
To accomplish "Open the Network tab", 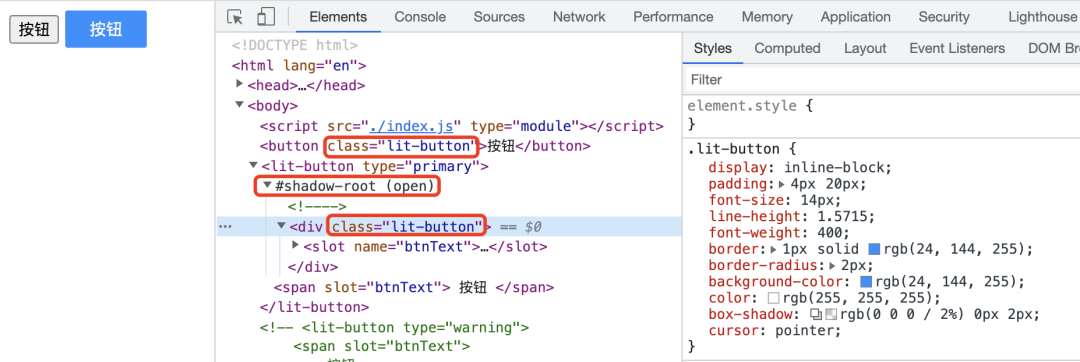I will coord(579,17).
